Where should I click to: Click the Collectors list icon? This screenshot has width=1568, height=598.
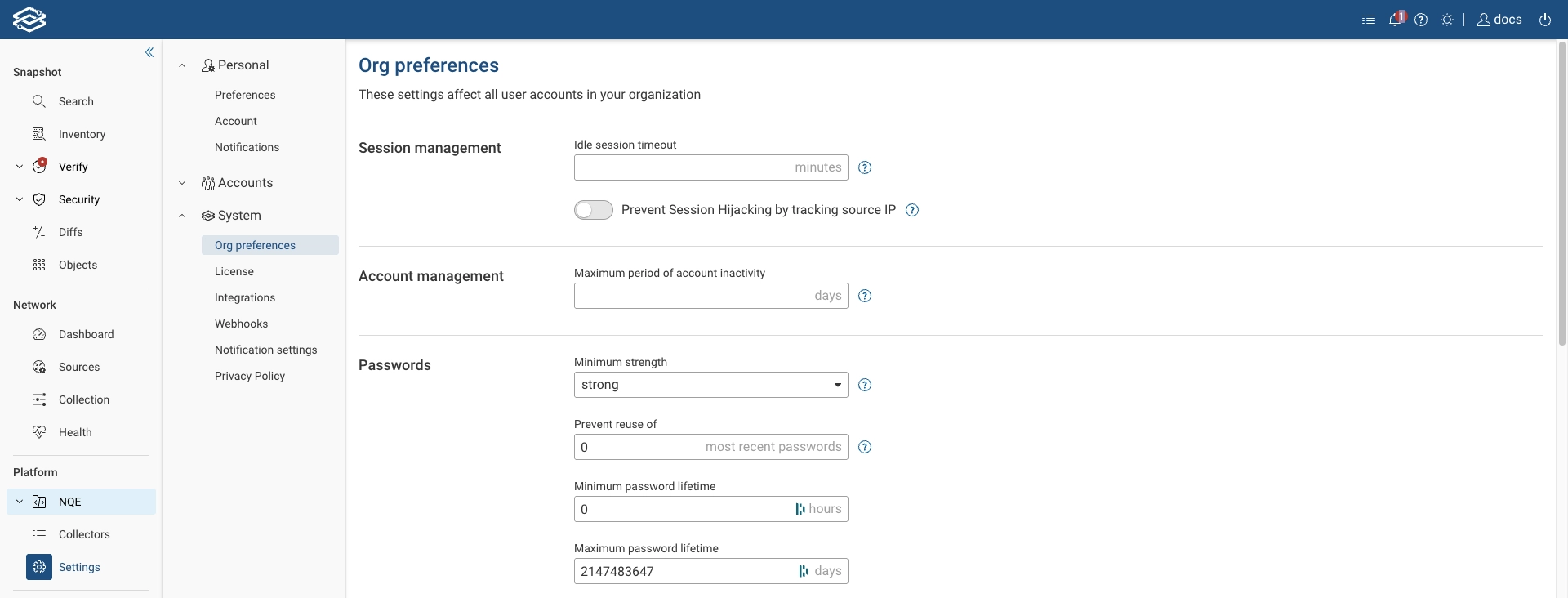[x=39, y=534]
